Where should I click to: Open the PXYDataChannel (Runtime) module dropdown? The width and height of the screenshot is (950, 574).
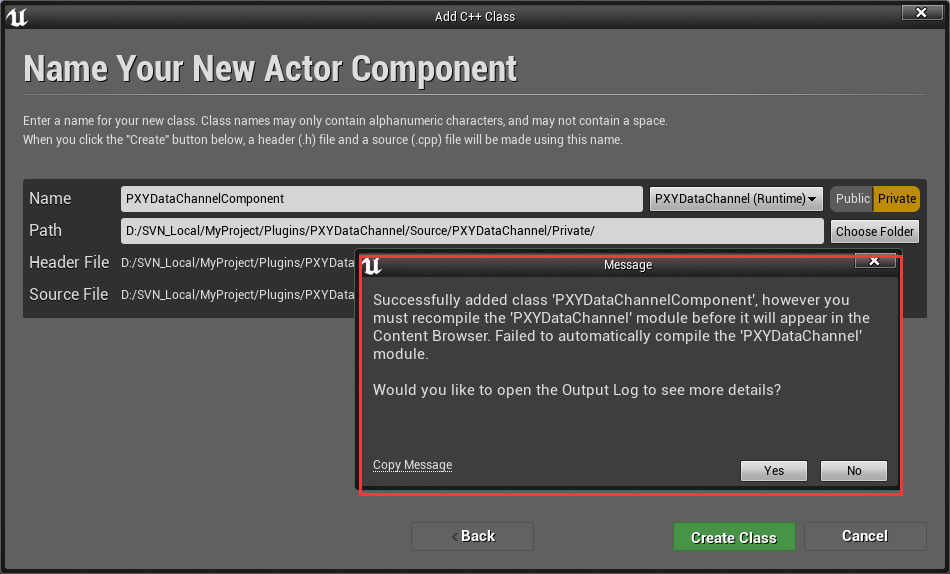(x=736, y=199)
